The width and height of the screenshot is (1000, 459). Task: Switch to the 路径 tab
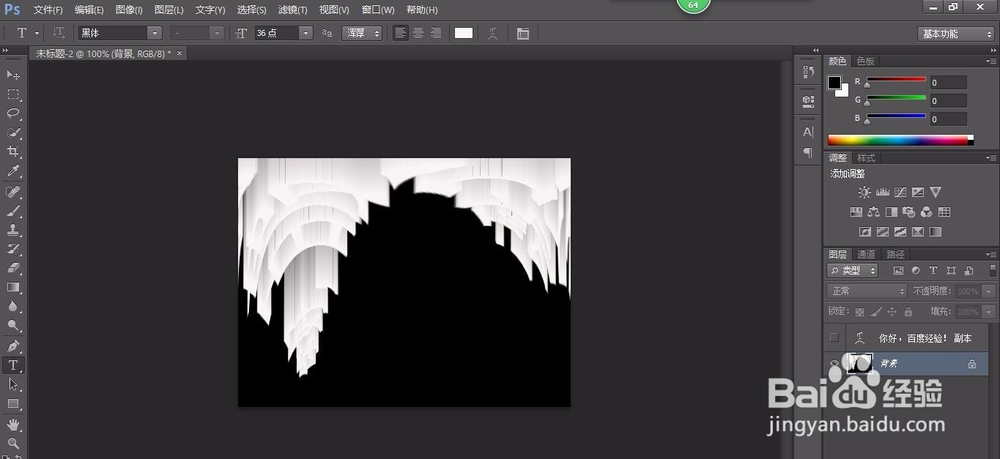(x=895, y=254)
